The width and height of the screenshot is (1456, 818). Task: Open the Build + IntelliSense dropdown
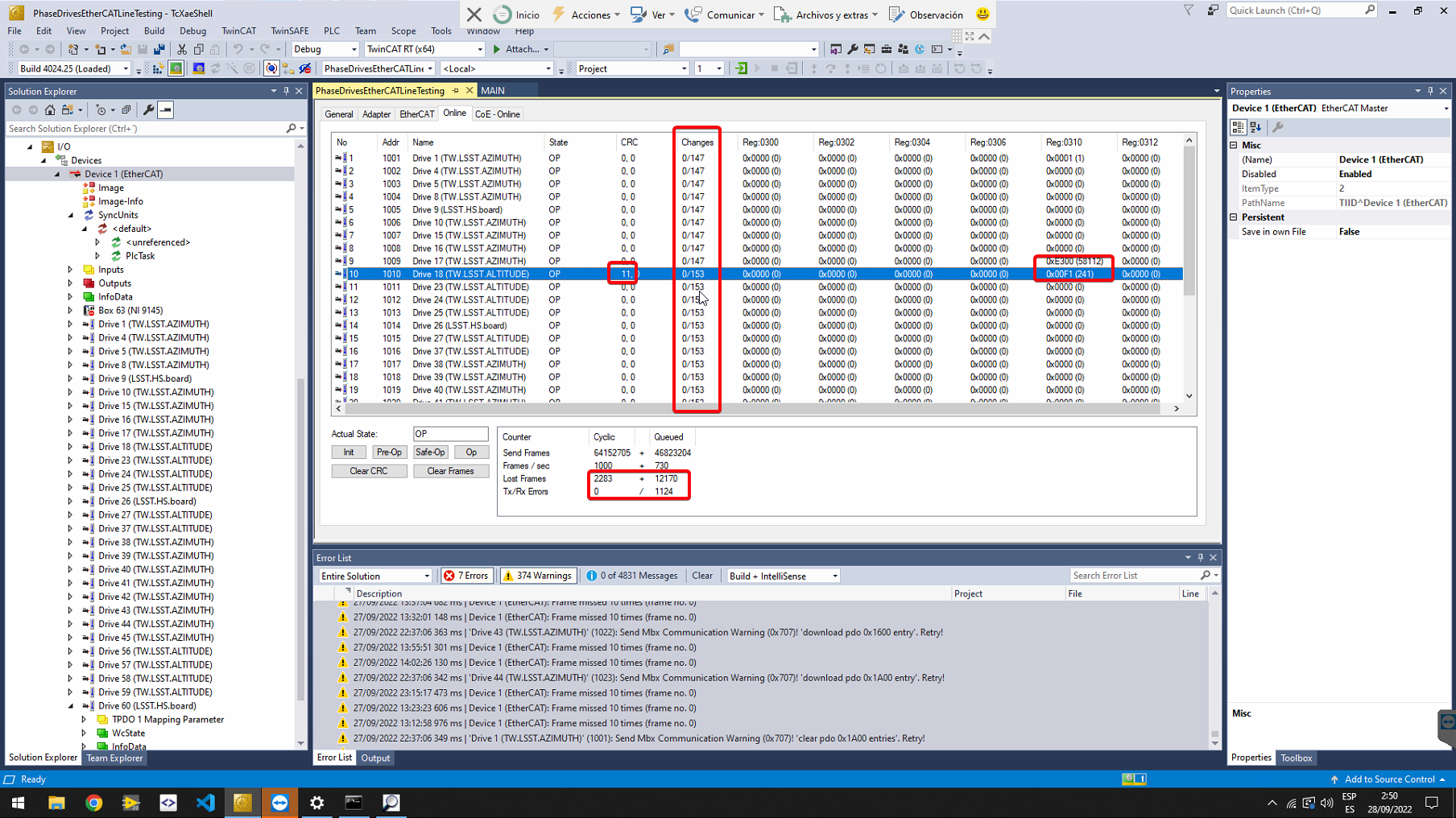tap(783, 576)
